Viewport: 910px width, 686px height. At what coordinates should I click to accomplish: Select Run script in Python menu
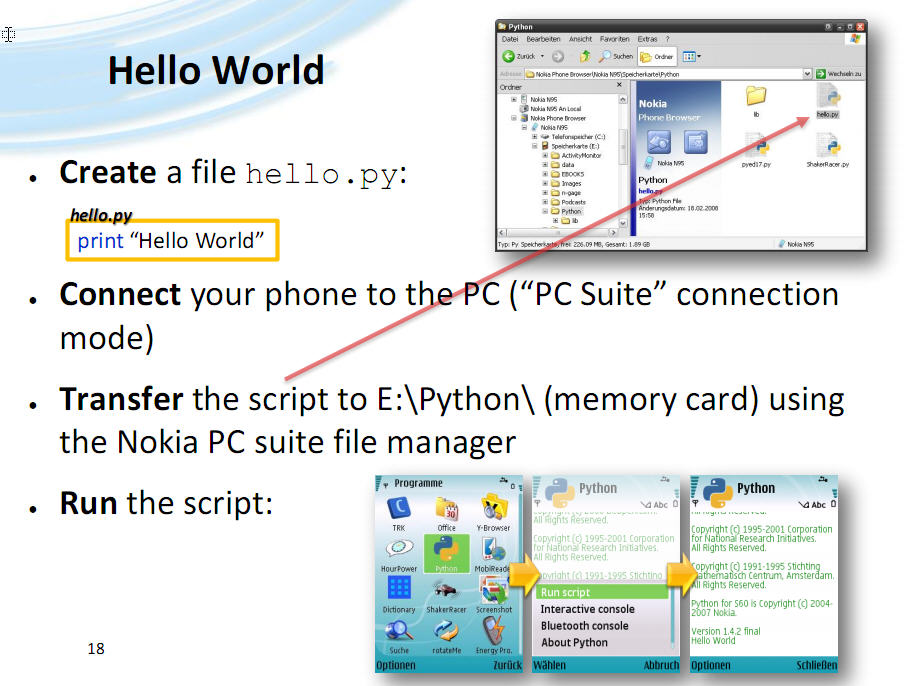(602, 592)
